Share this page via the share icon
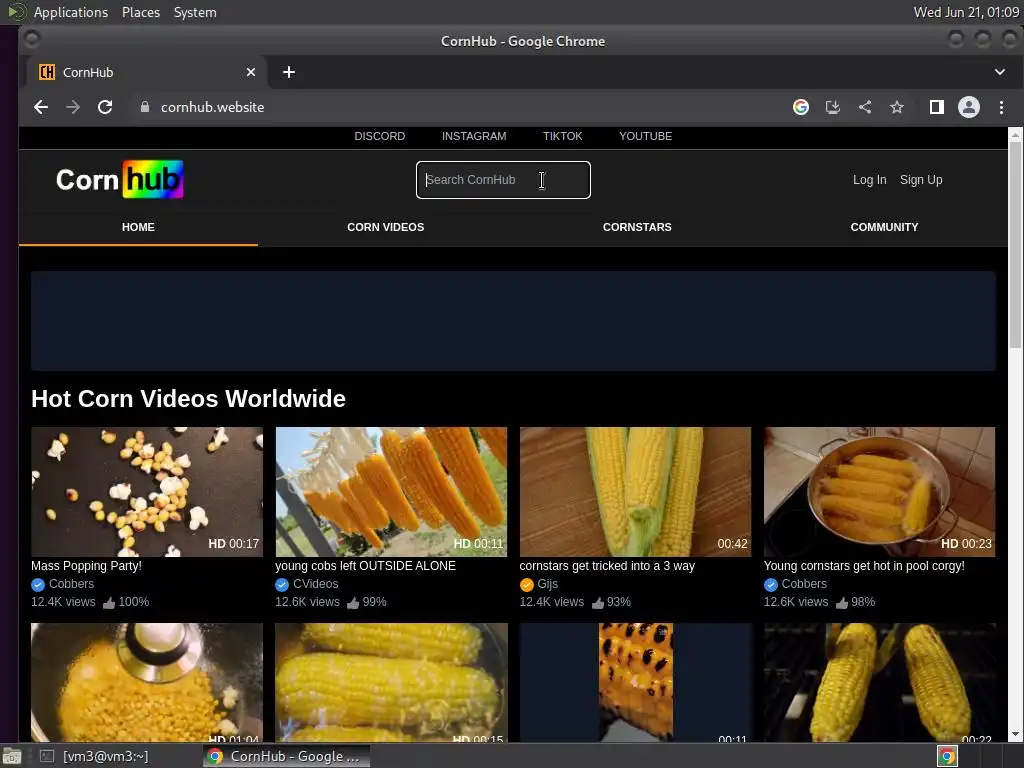This screenshot has width=1024, height=768. coord(865,107)
